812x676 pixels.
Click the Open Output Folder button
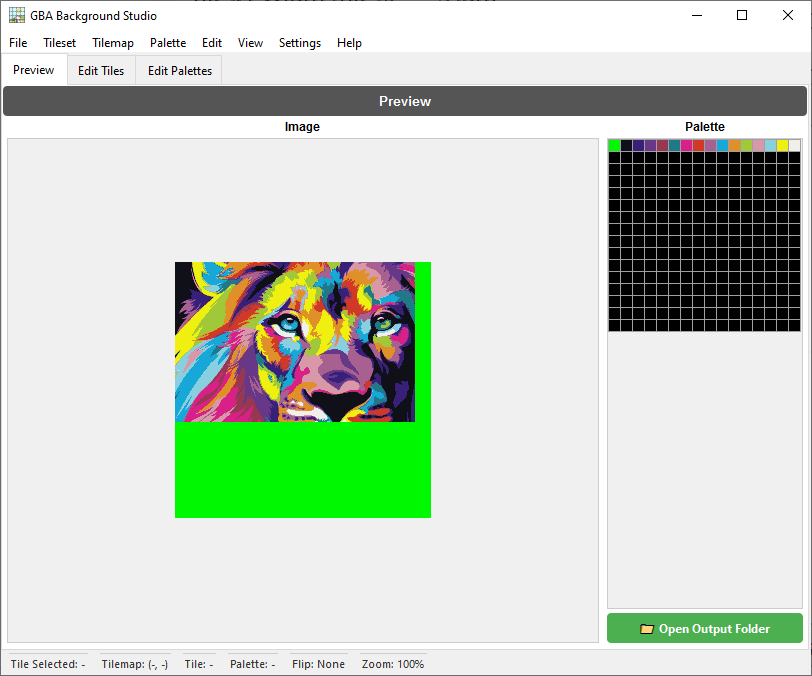(x=704, y=629)
